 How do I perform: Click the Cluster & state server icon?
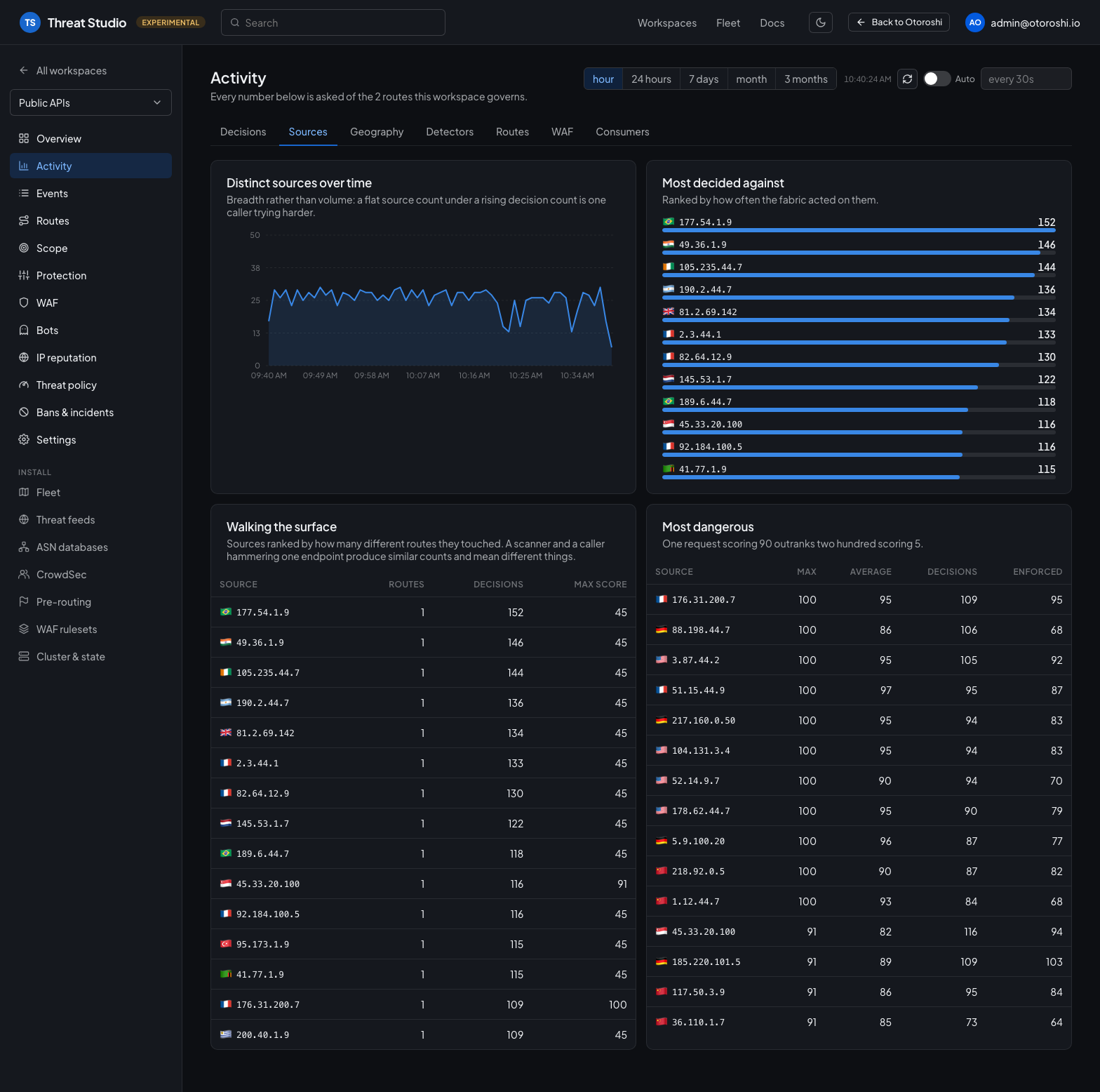click(x=24, y=656)
